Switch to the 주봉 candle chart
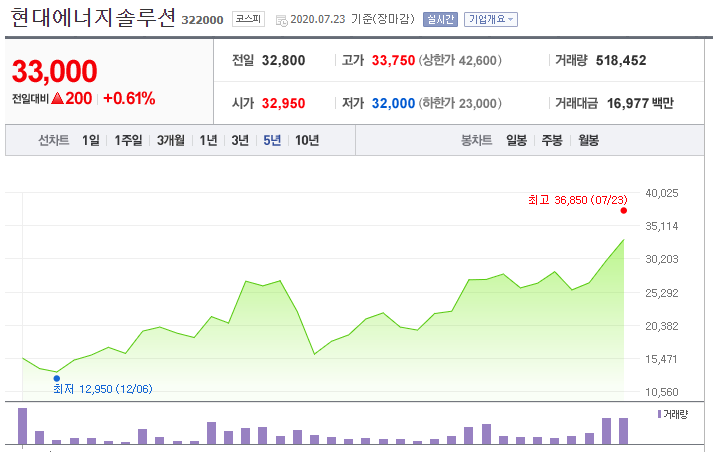 coord(552,140)
